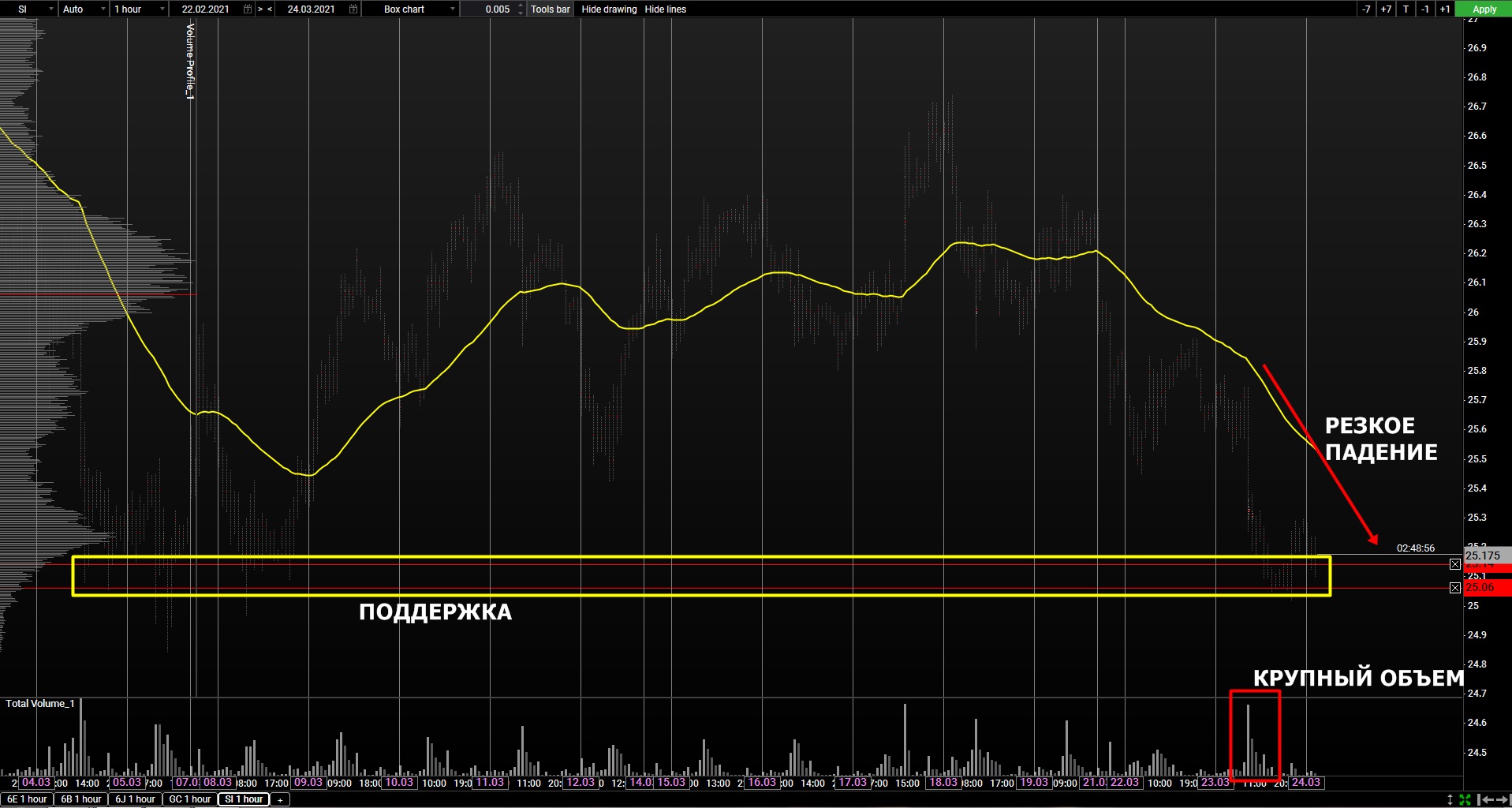Shift the date range back with -7
This screenshot has height=808, width=1512.
(x=1366, y=9)
